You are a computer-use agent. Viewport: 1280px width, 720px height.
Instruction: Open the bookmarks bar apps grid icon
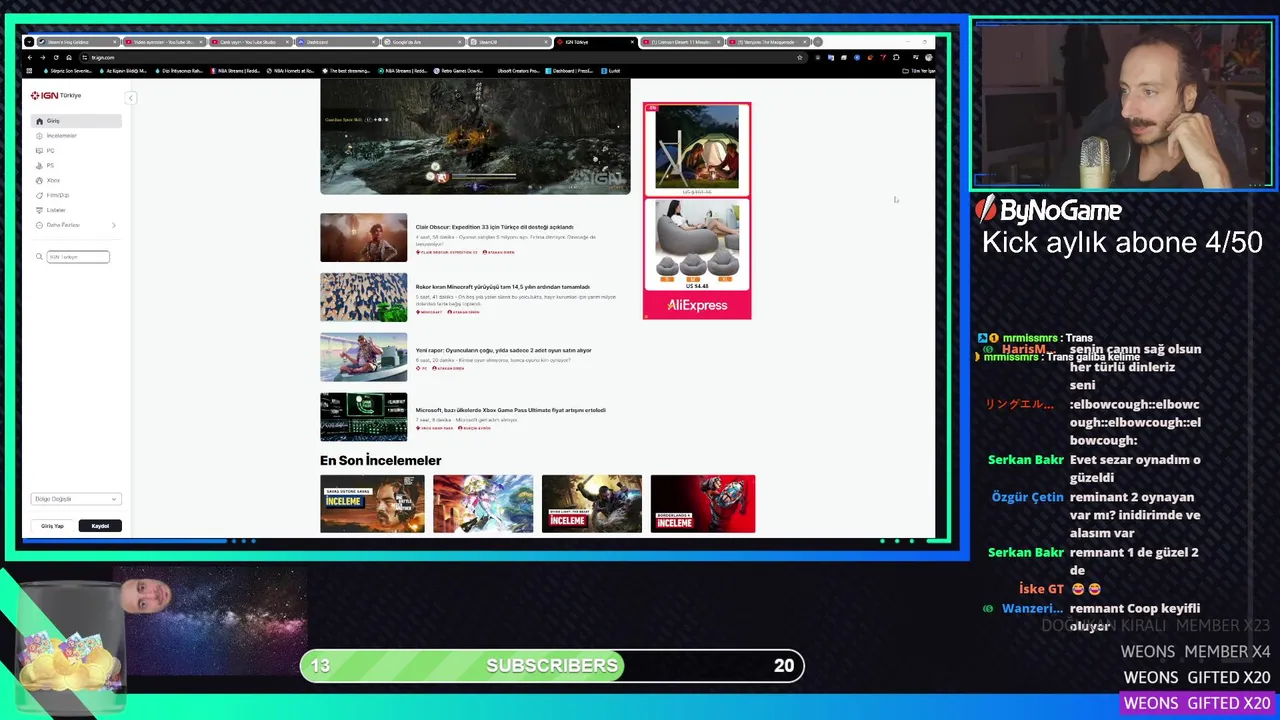[29, 71]
